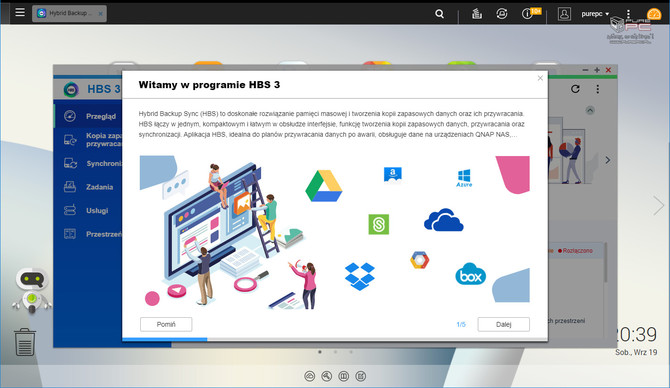Open event notifications info icon
The width and height of the screenshot is (670, 388).
(x=527, y=14)
